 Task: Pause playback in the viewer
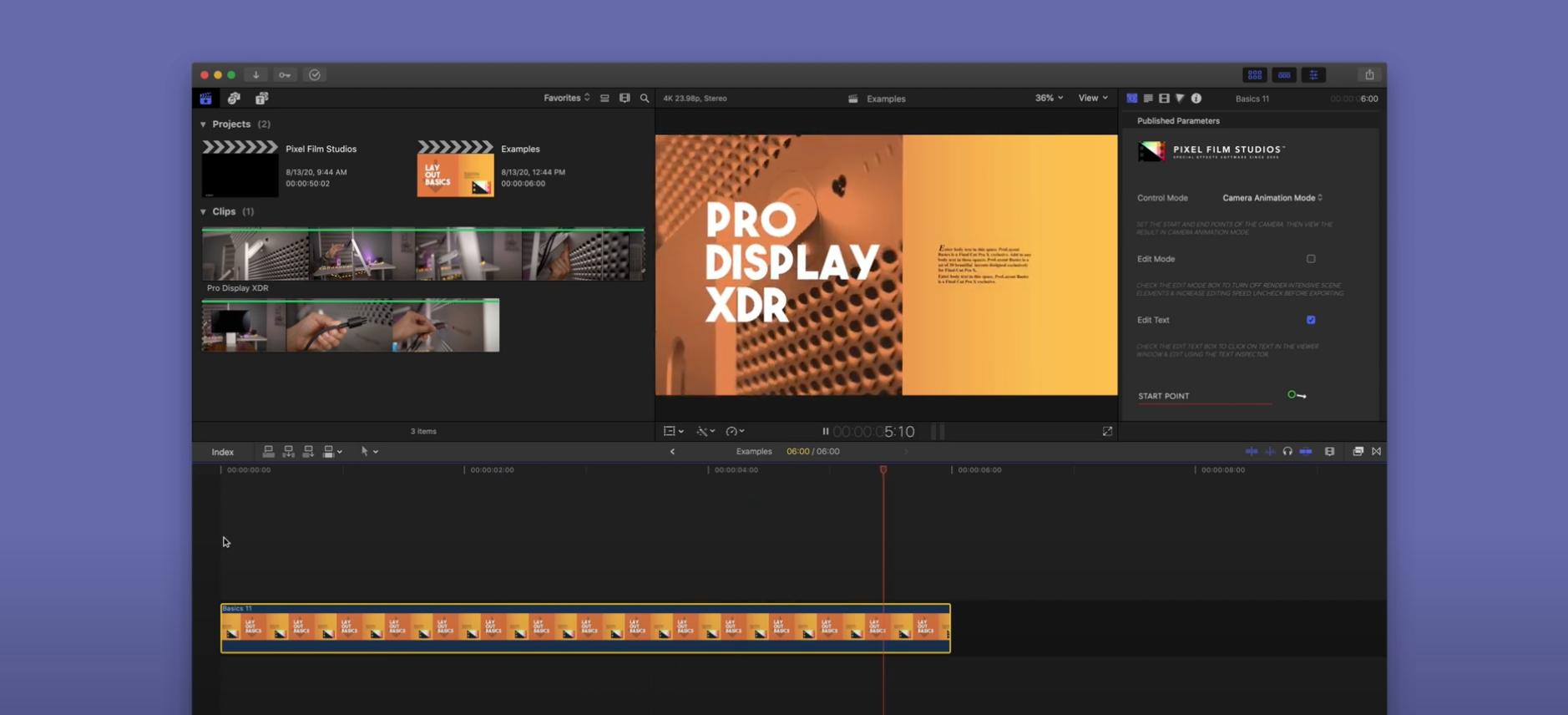tap(825, 432)
